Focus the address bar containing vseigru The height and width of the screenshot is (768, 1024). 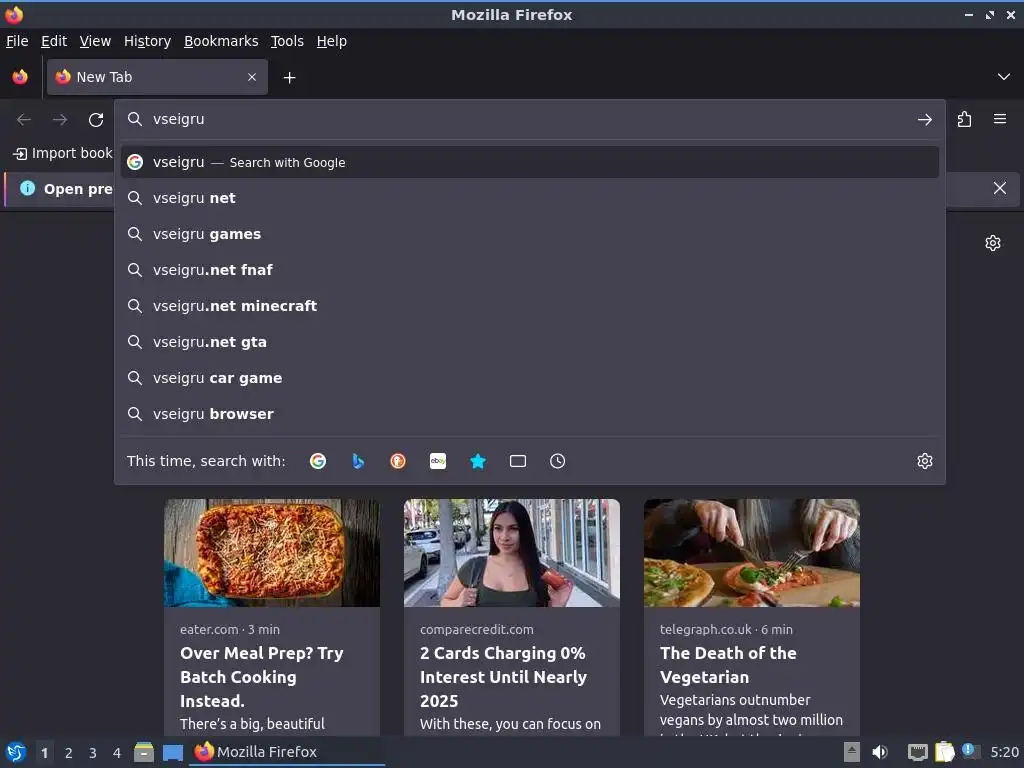click(529, 119)
